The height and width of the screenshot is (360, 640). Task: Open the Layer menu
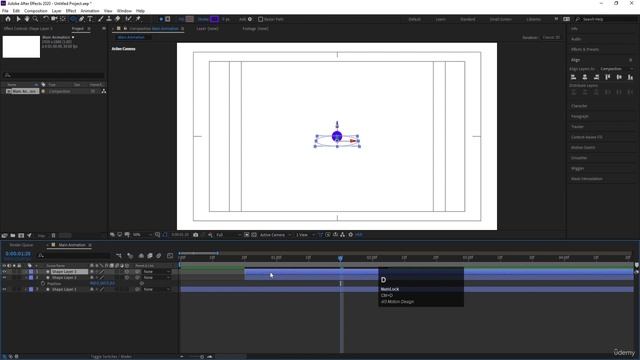[x=56, y=11]
